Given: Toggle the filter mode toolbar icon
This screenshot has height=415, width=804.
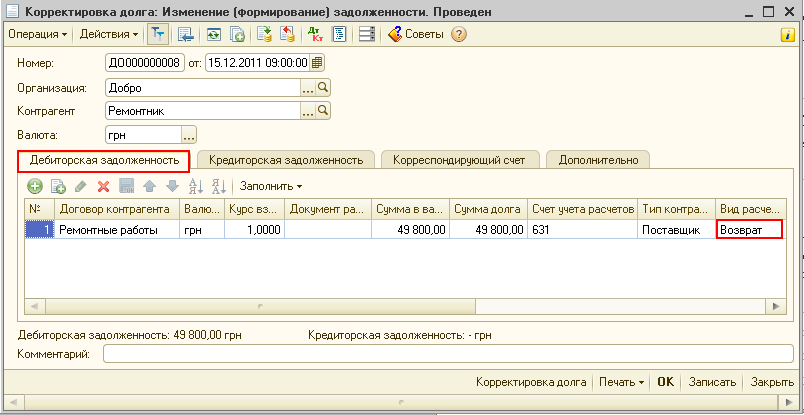Looking at the screenshot, I should pos(157,34).
